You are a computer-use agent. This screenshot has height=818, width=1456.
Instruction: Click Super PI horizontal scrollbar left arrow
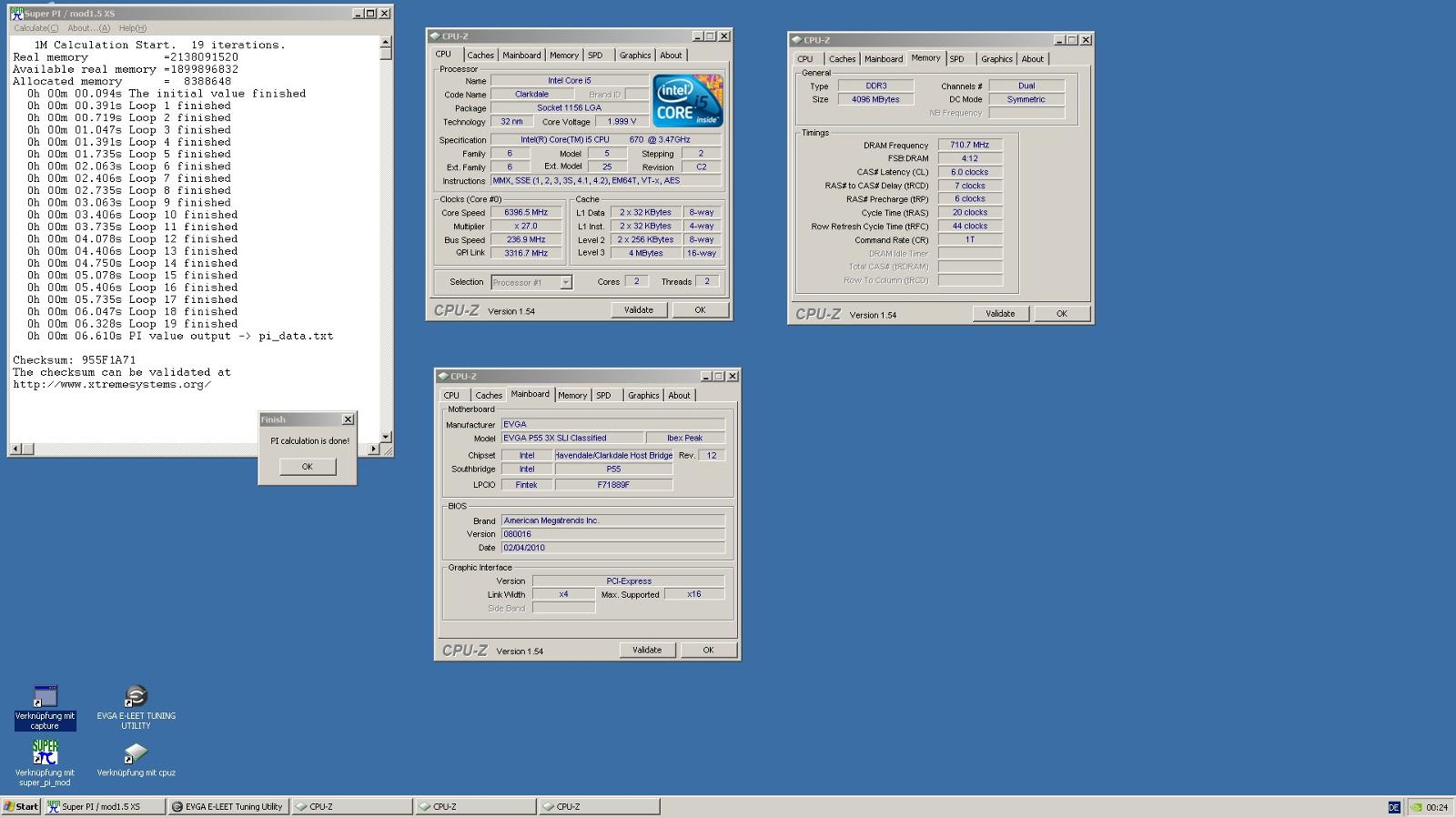coord(15,449)
